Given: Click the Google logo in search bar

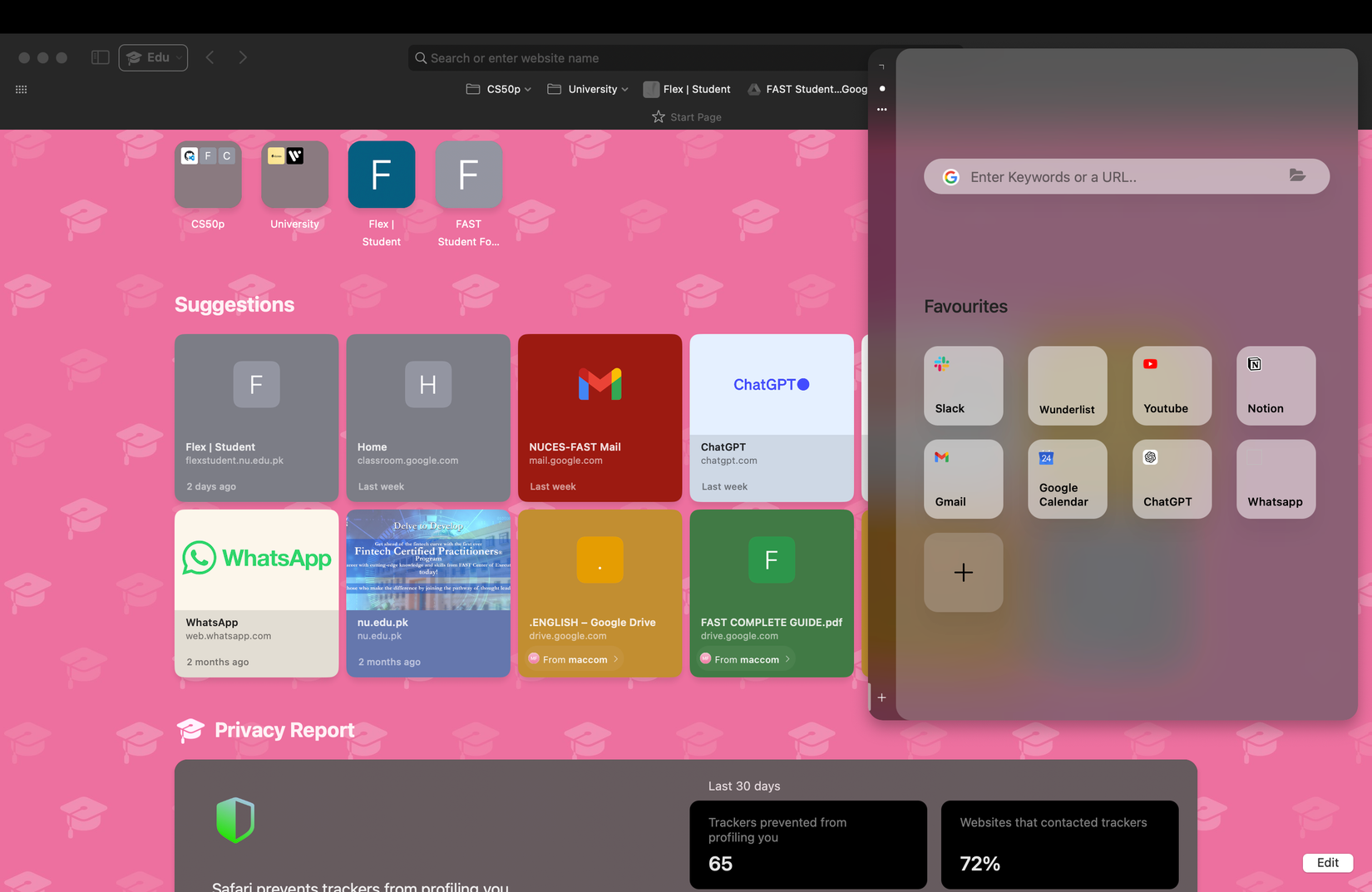Looking at the screenshot, I should [951, 177].
